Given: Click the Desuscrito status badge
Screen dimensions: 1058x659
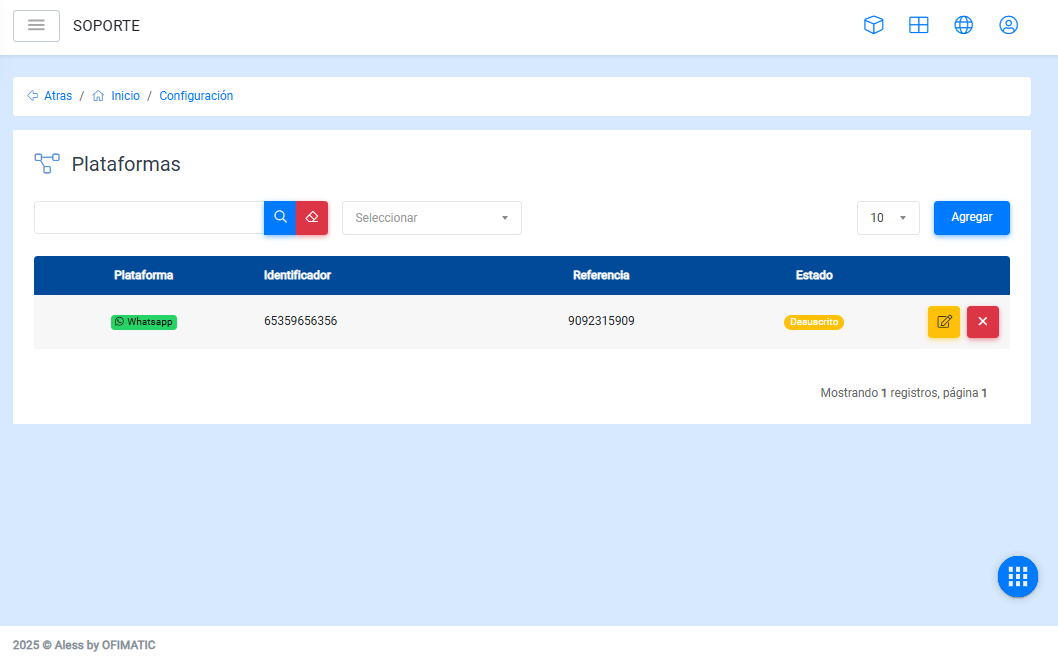Looking at the screenshot, I should (x=813, y=322).
